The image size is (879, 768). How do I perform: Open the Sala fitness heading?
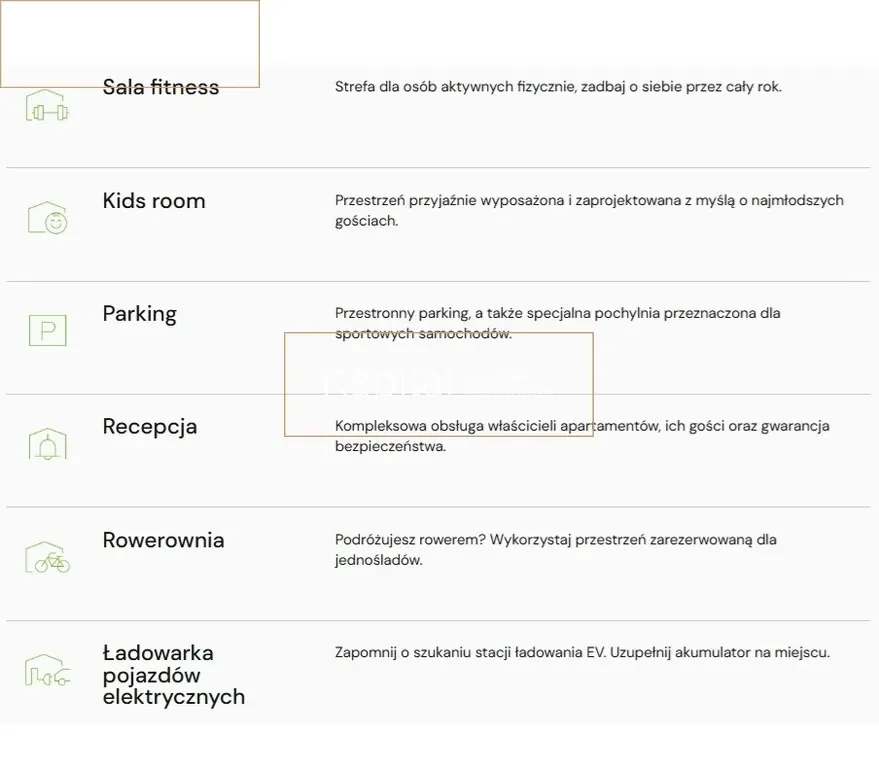pyautogui.click(x=161, y=87)
